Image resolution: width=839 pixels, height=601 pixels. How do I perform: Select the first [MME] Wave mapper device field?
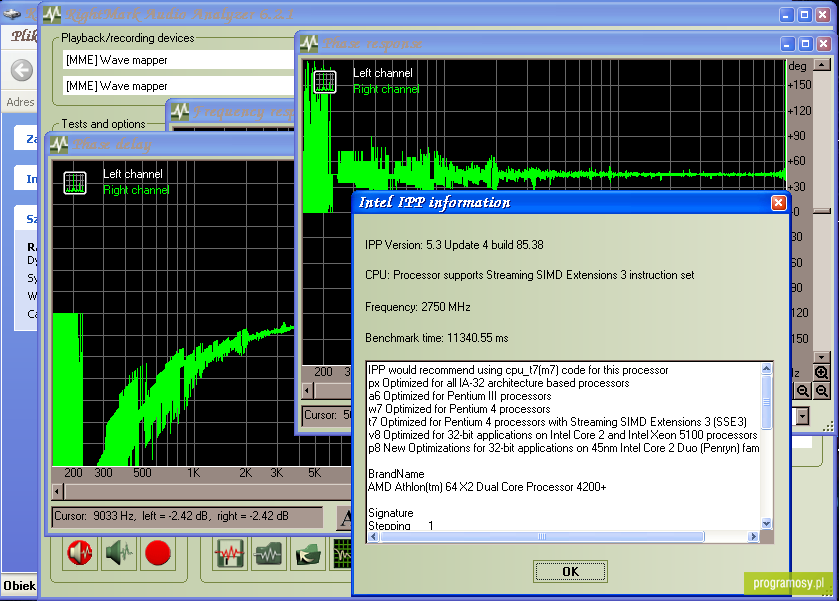tap(178, 60)
